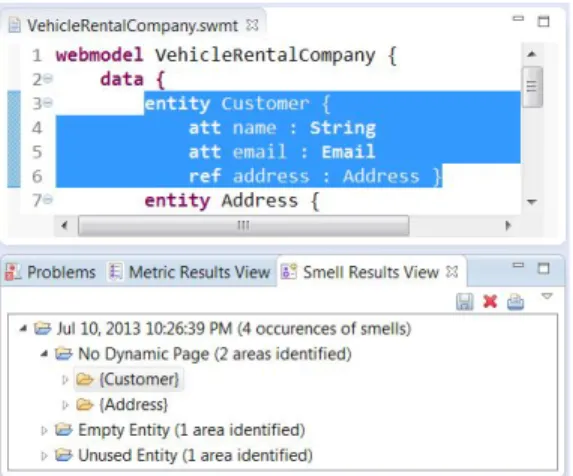
Task: Click the editor scroll left arrow
Action: click(65, 225)
